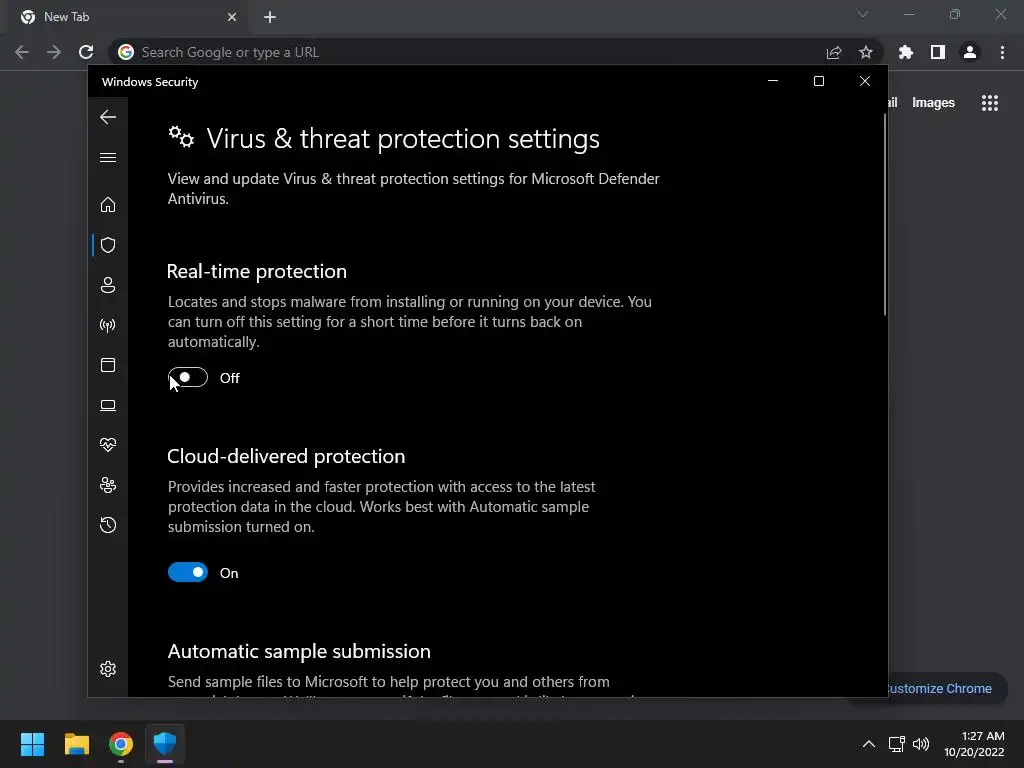Open network status tray icon
Image resolution: width=1024 pixels, height=768 pixels.
click(897, 744)
